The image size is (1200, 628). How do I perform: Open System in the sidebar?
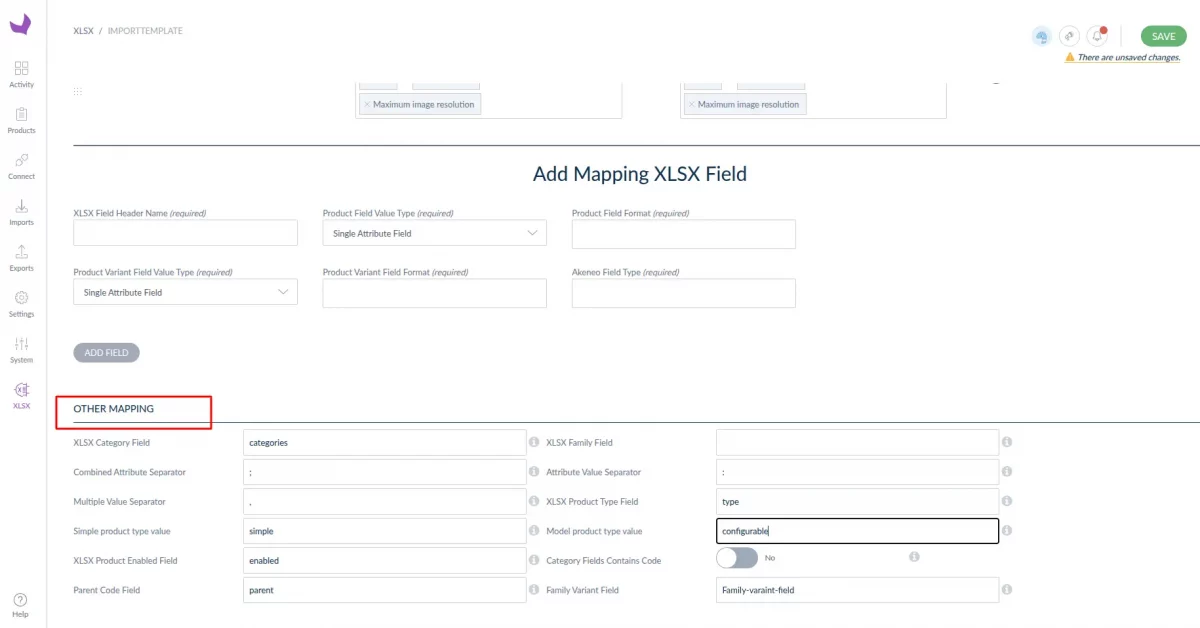point(21,349)
